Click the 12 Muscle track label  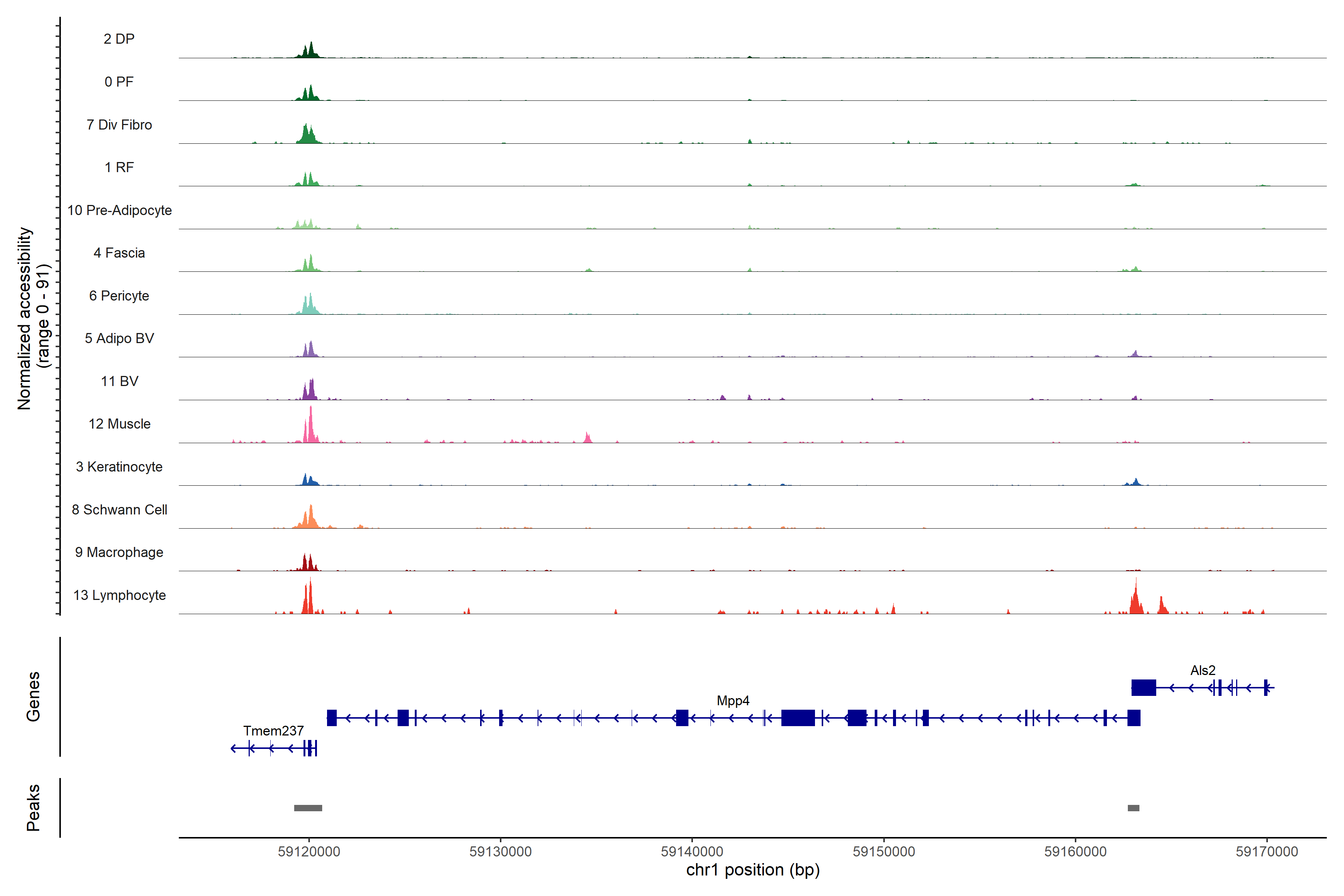click(119, 424)
